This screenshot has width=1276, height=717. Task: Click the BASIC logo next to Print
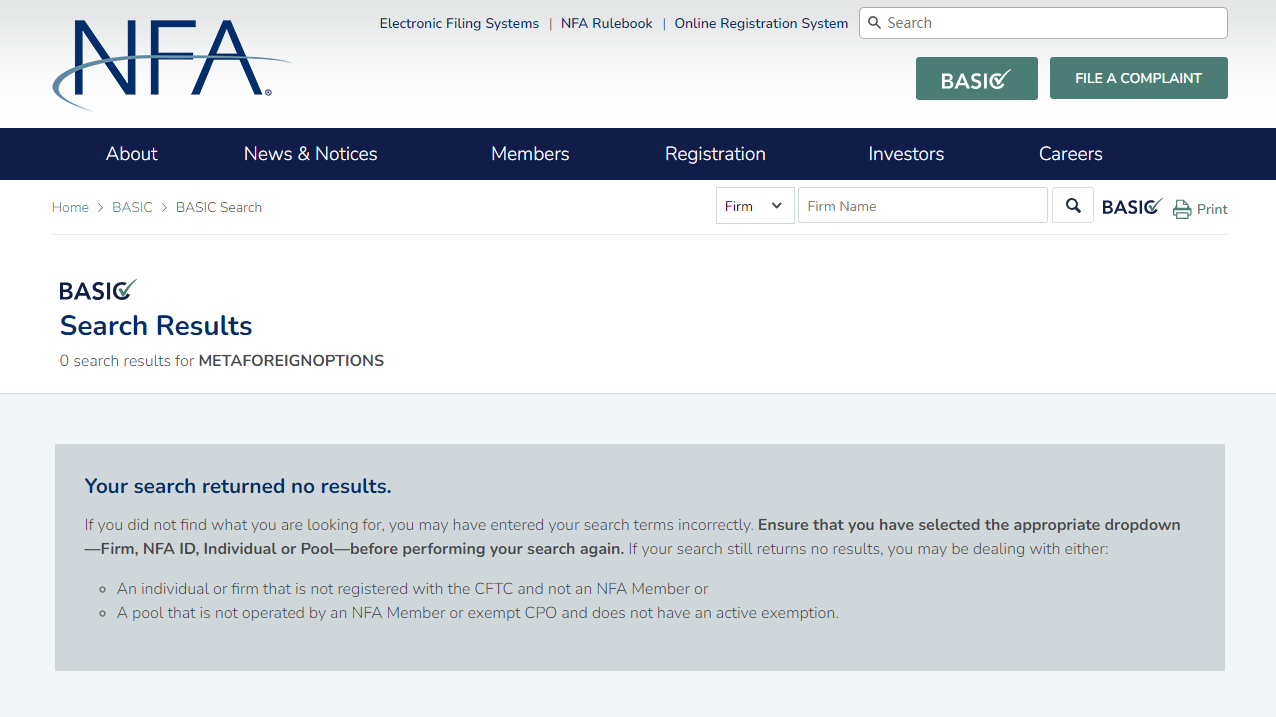point(1132,207)
